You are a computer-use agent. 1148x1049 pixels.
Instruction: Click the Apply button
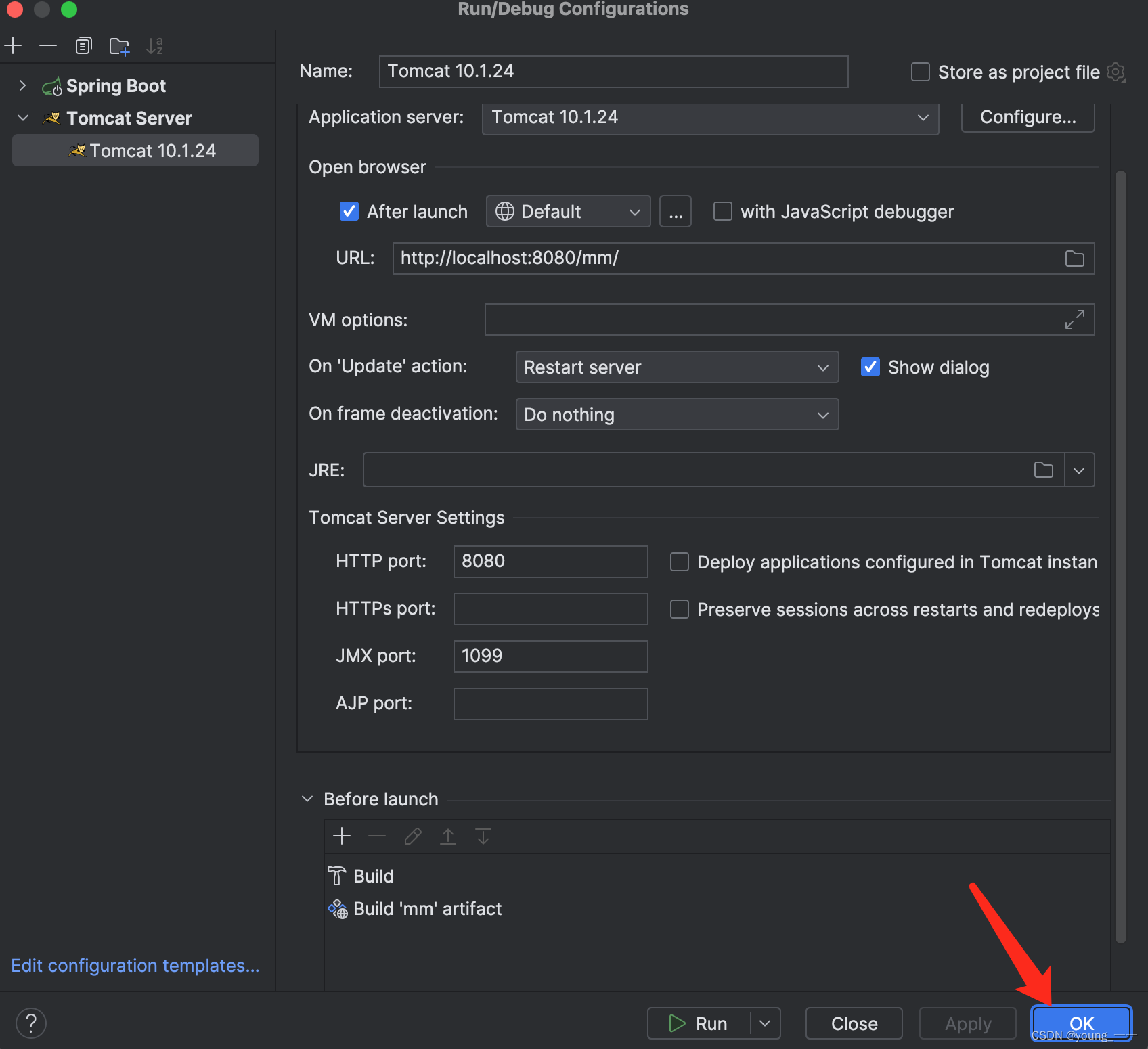point(968,1023)
